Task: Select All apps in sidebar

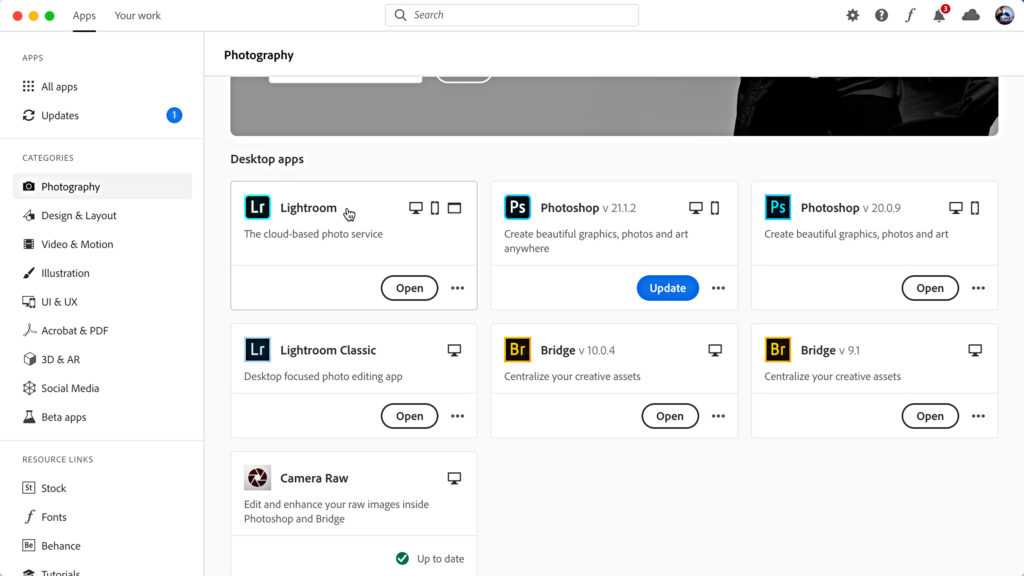Action: pyautogui.click(x=102, y=86)
